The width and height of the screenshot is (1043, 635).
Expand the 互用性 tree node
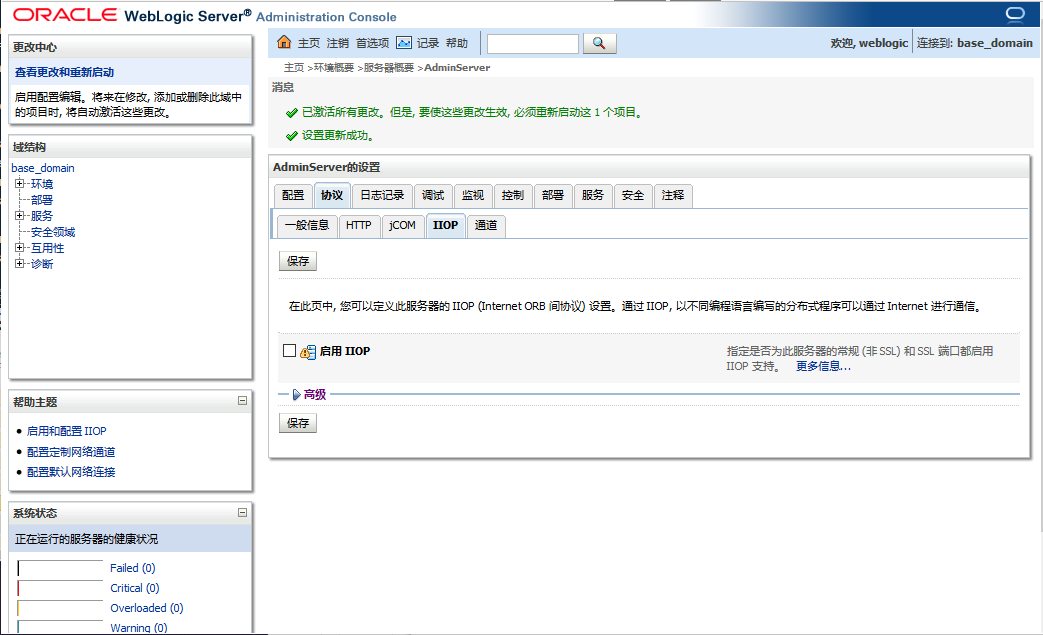pos(19,248)
